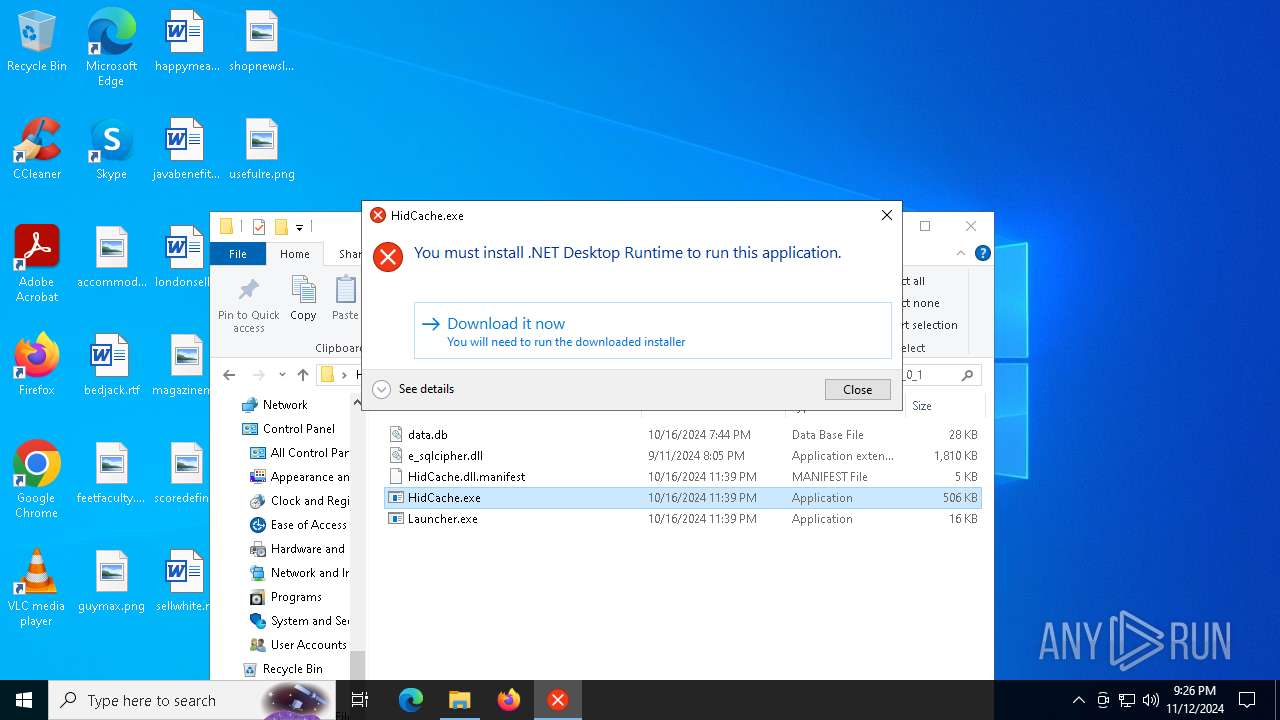Image resolution: width=1280 pixels, height=720 pixels.
Task: Select the HidCache.dll.manifest file
Action: (x=683, y=477)
